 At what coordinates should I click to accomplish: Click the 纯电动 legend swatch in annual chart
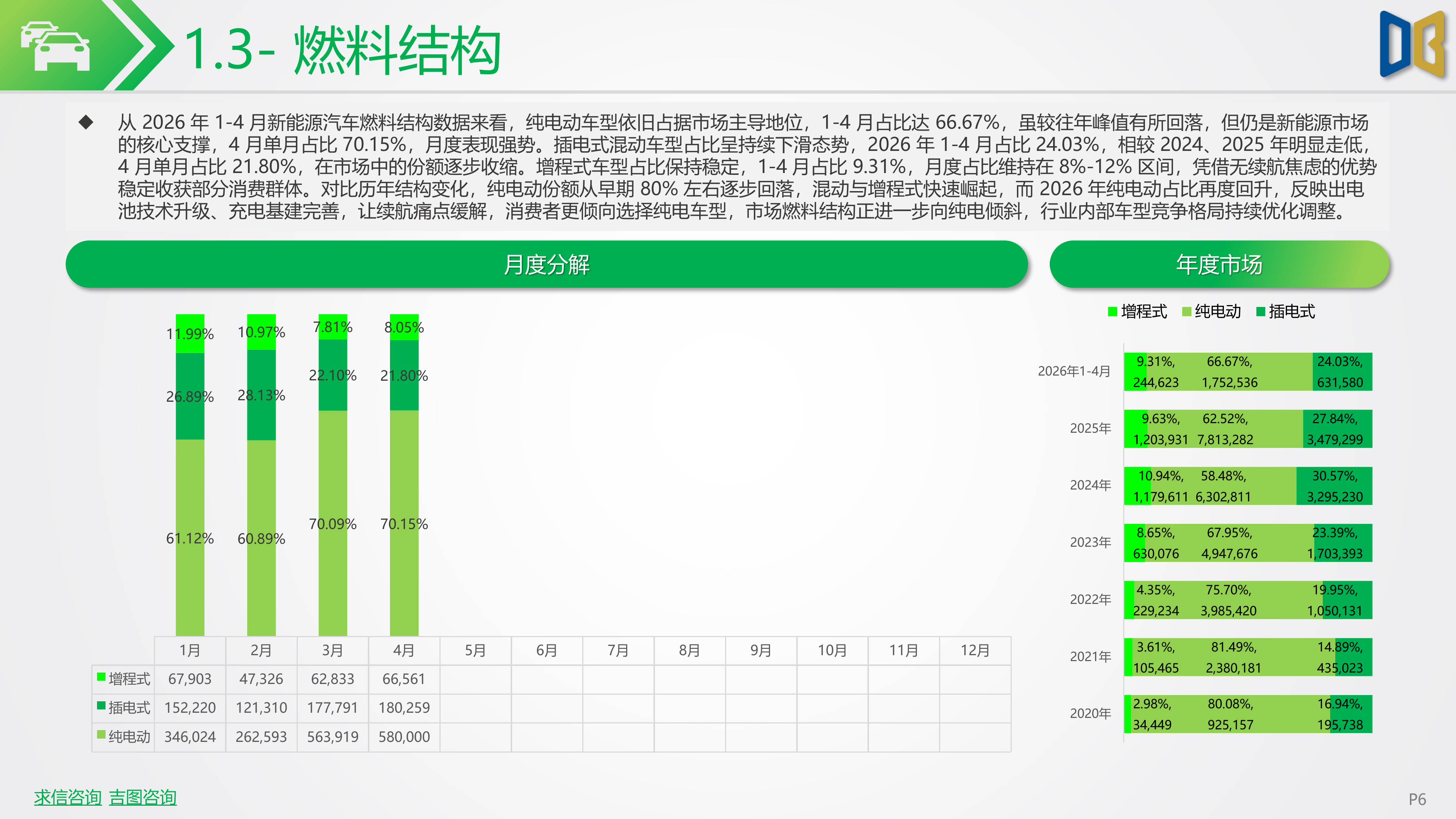(x=1186, y=311)
